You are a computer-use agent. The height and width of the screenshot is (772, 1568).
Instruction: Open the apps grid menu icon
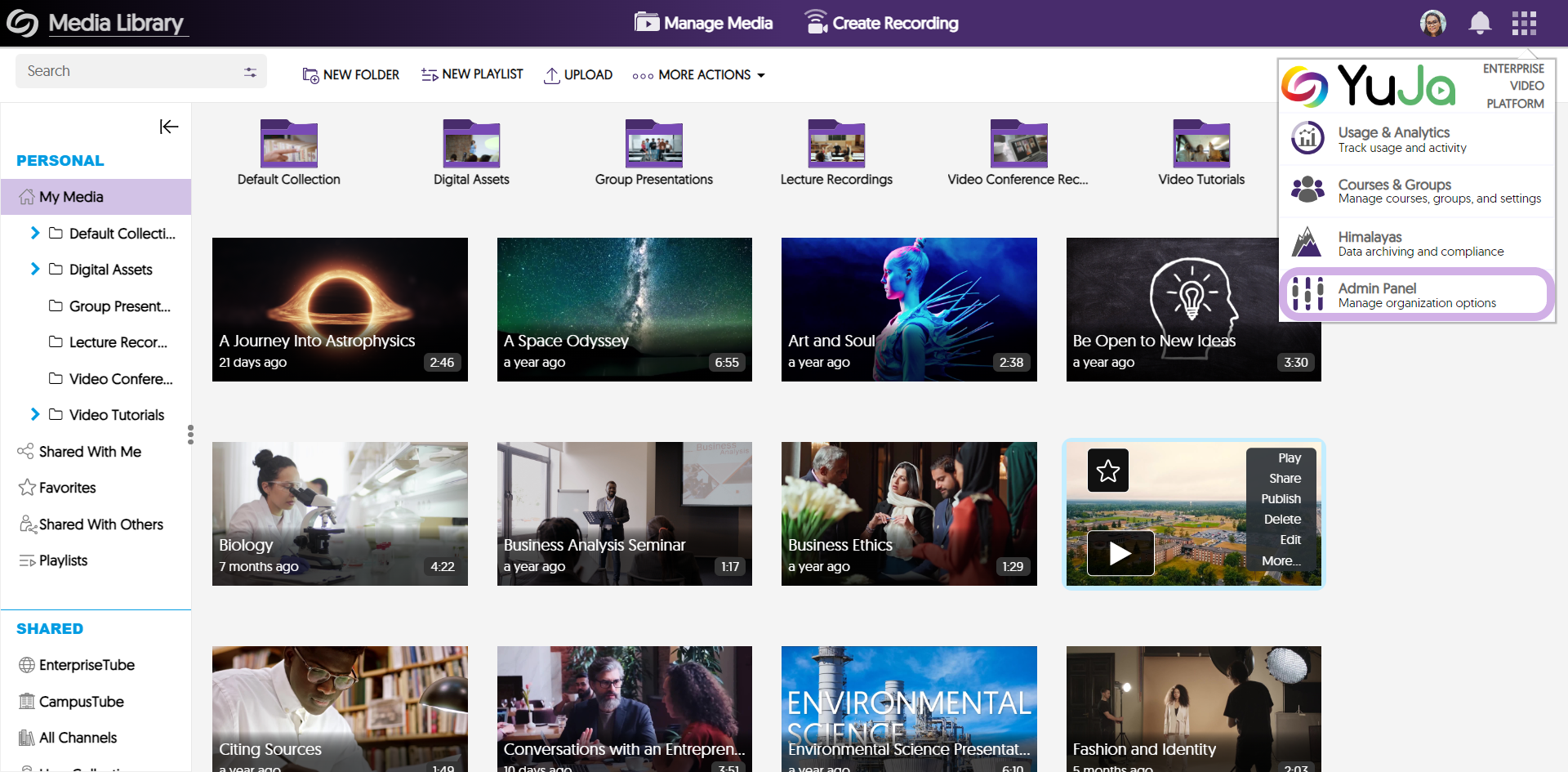(1524, 23)
